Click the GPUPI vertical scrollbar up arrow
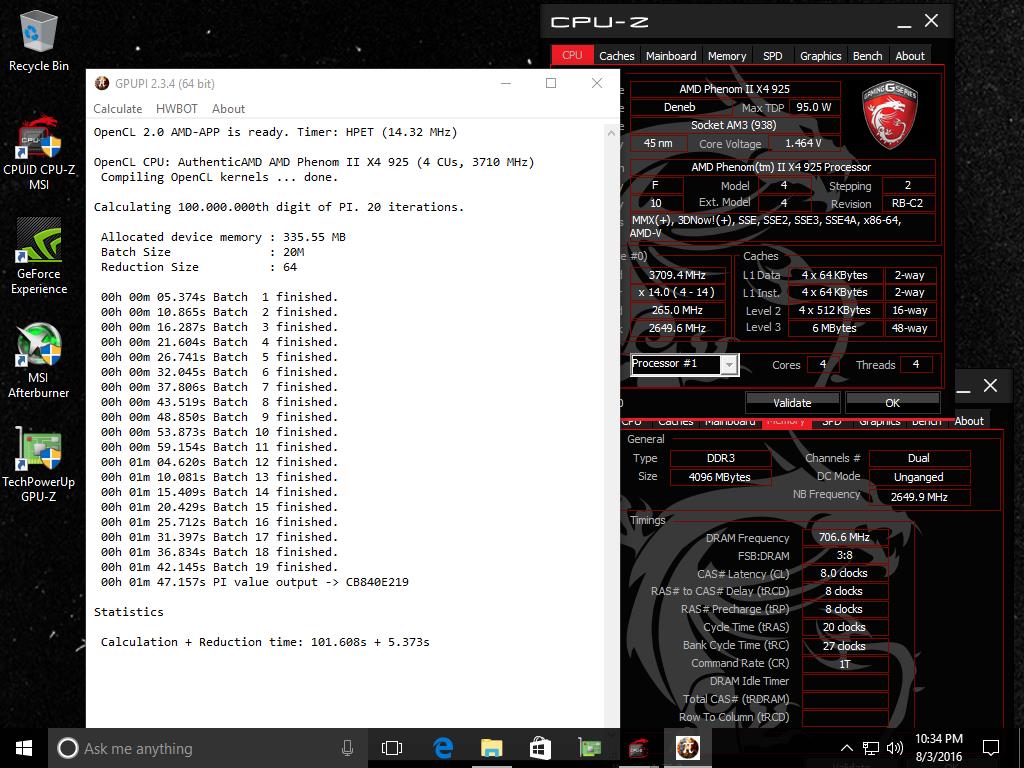This screenshot has width=1024, height=768. pyautogui.click(x=611, y=133)
